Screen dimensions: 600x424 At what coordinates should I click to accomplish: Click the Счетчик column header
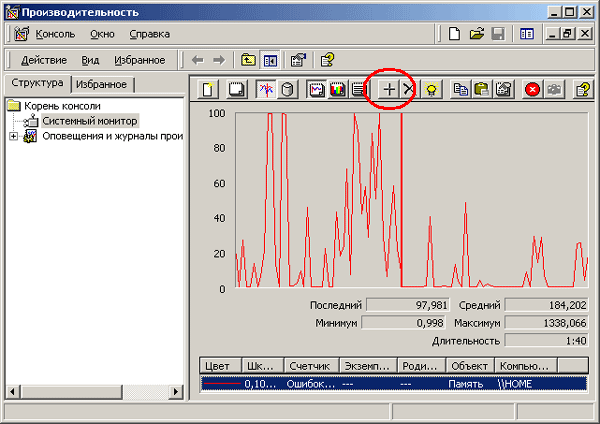(x=311, y=366)
